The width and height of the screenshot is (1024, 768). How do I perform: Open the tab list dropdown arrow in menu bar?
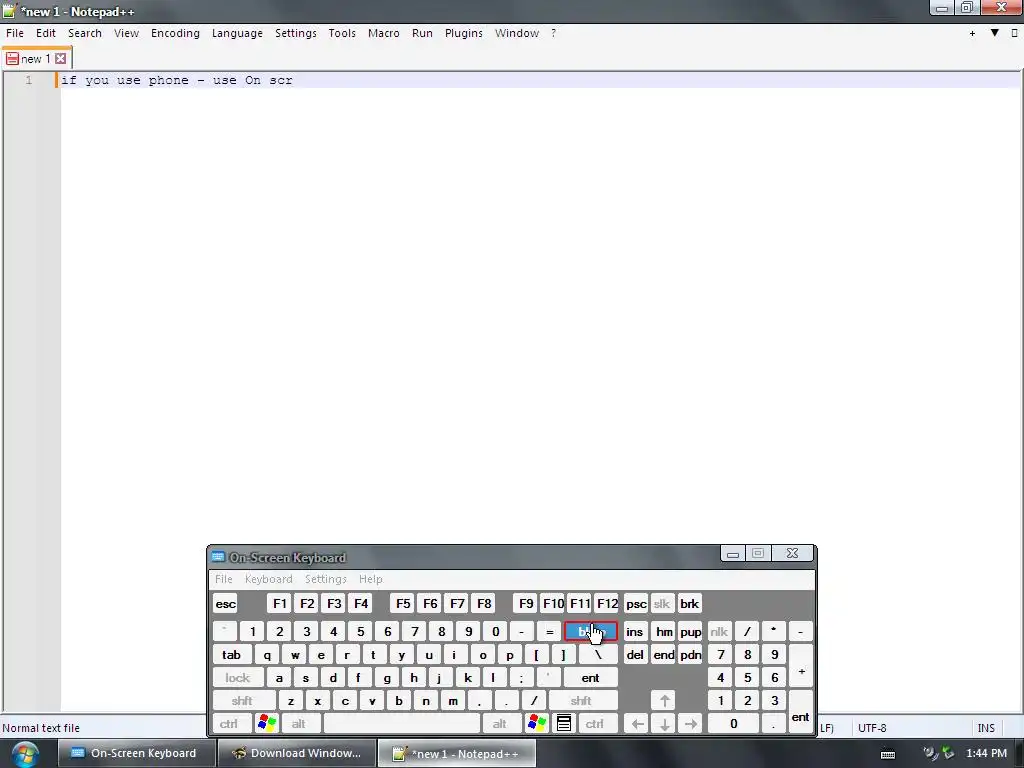click(995, 33)
